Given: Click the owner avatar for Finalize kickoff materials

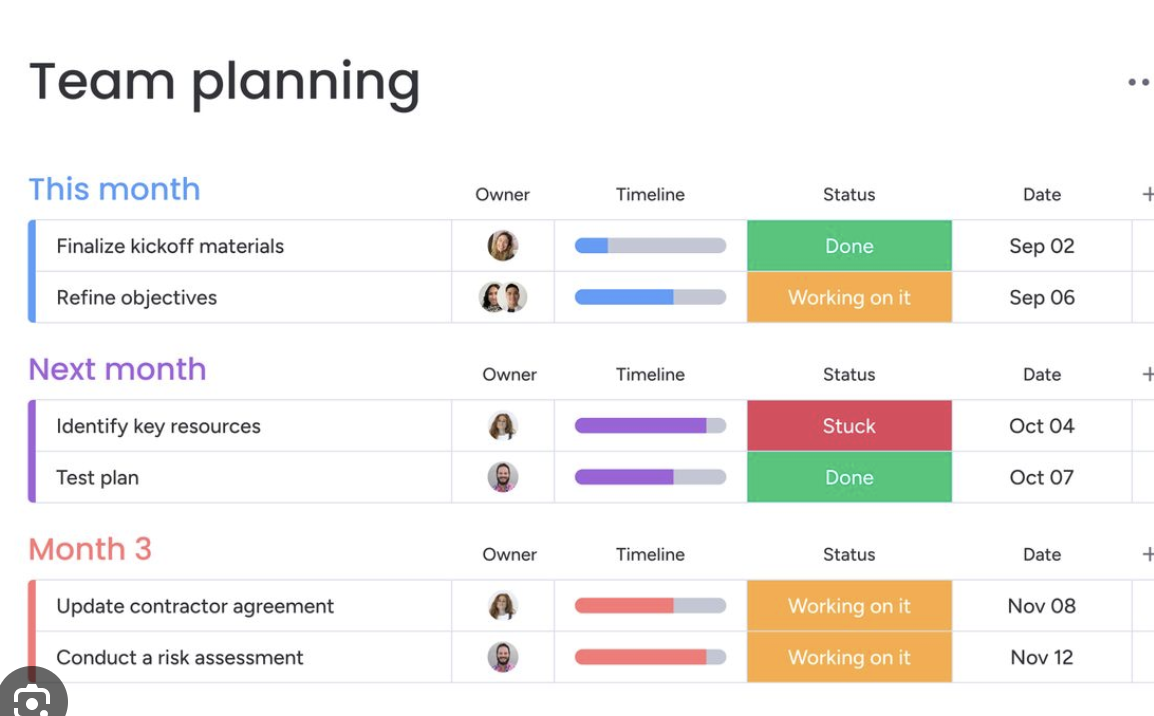Looking at the screenshot, I should [503, 246].
